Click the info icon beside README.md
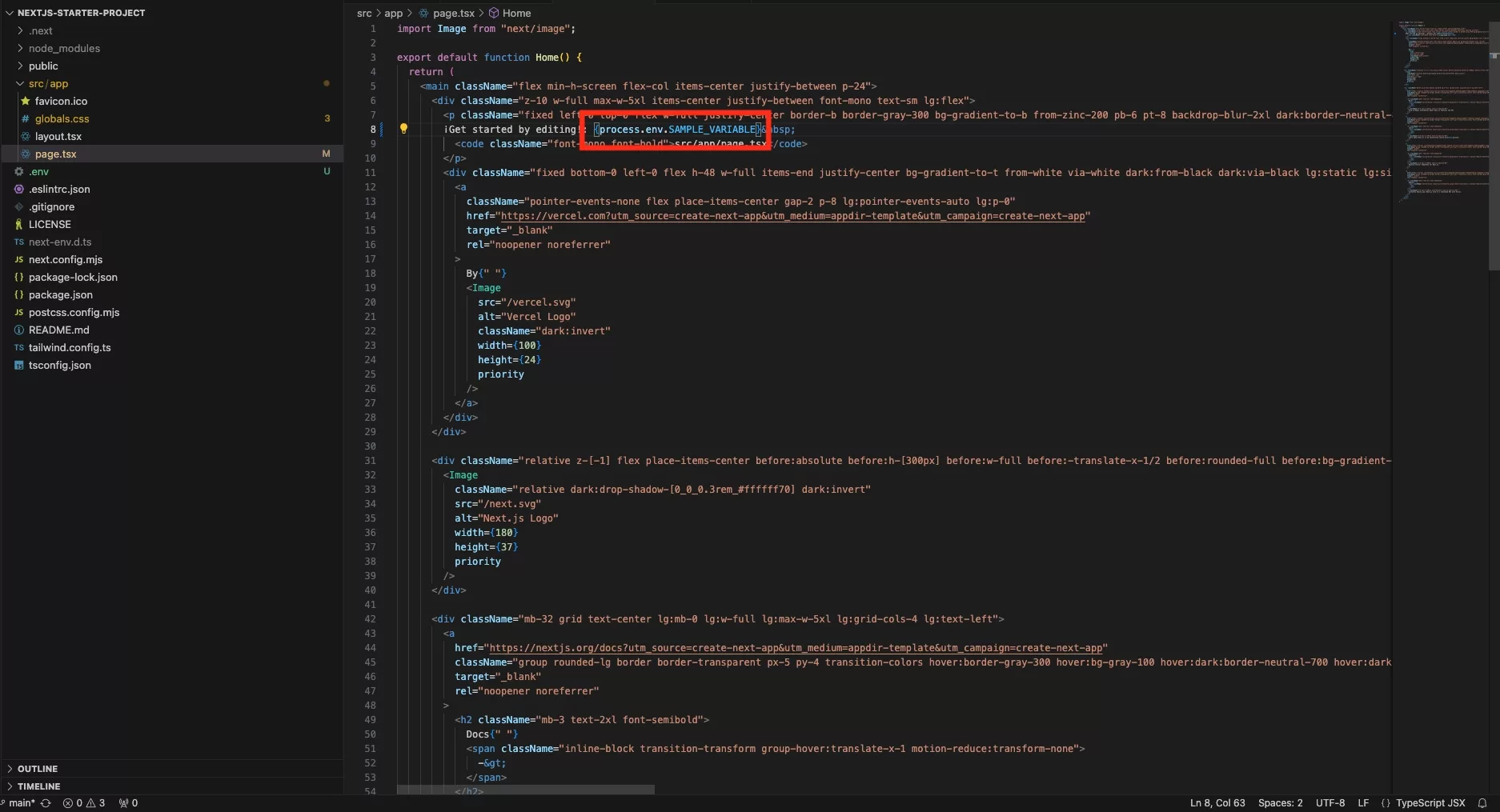This screenshot has height=812, width=1500. tap(18, 330)
